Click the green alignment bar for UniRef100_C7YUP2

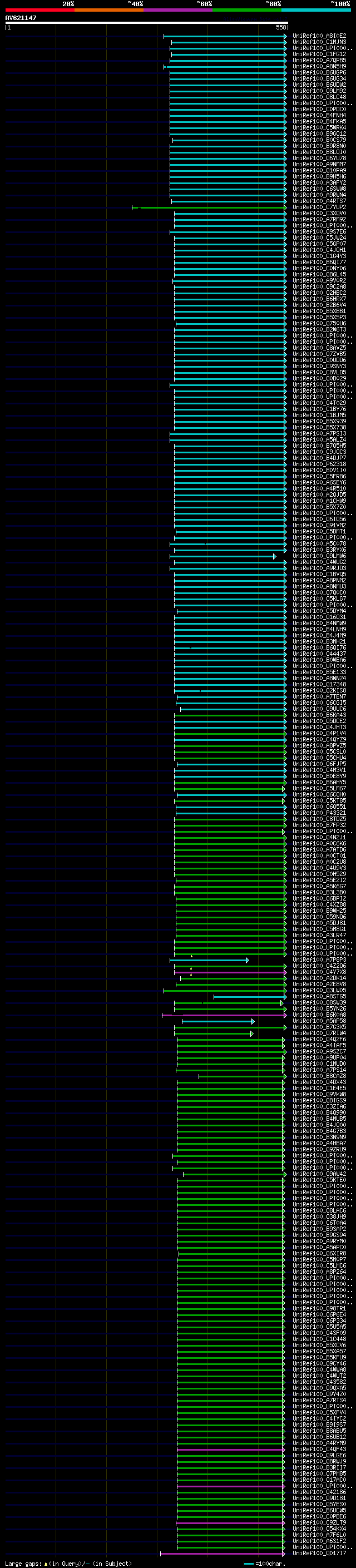[209, 207]
